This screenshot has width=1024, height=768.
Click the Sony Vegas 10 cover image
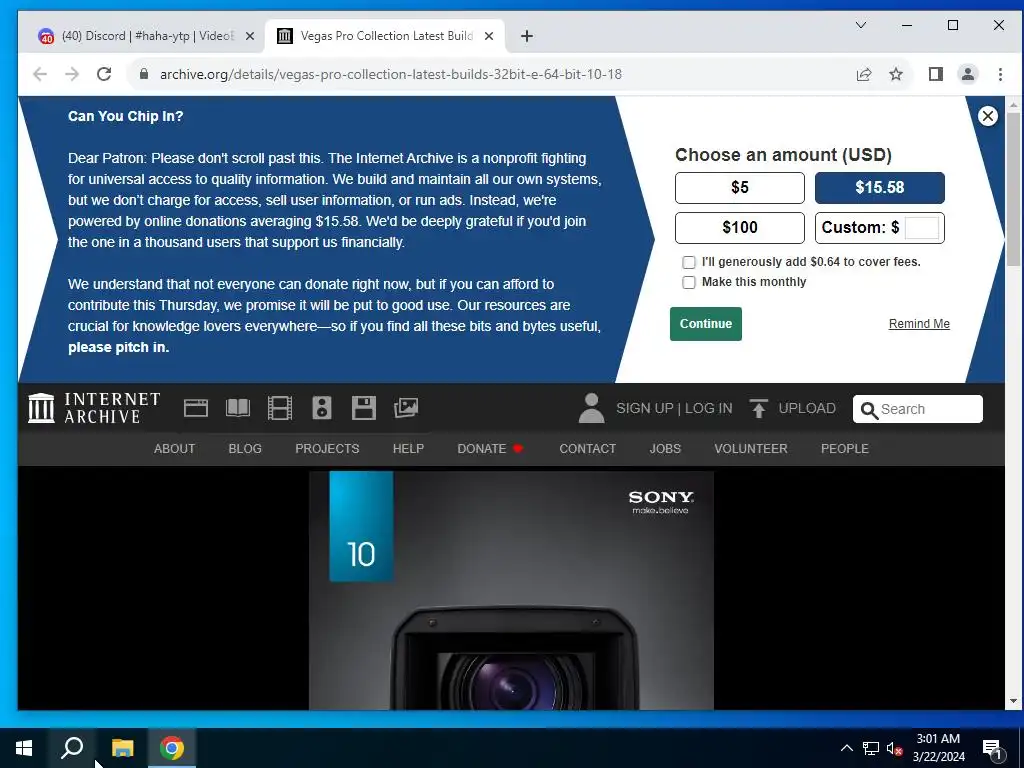pos(511,590)
